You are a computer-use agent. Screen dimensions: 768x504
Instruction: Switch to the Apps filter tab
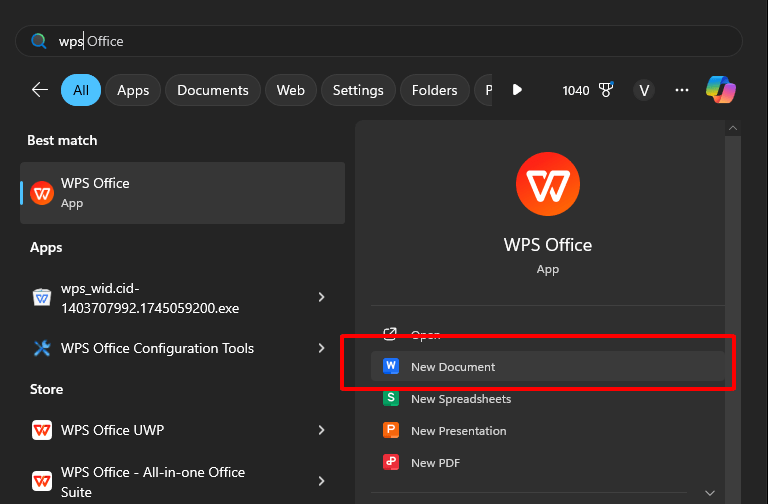click(x=133, y=90)
